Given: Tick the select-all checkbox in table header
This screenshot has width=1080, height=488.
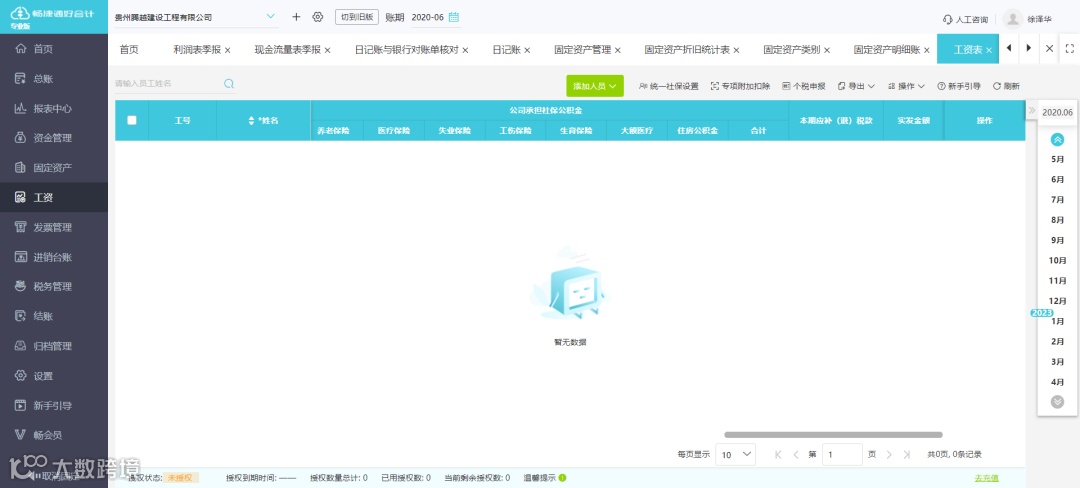Looking at the screenshot, I should click(x=132, y=120).
